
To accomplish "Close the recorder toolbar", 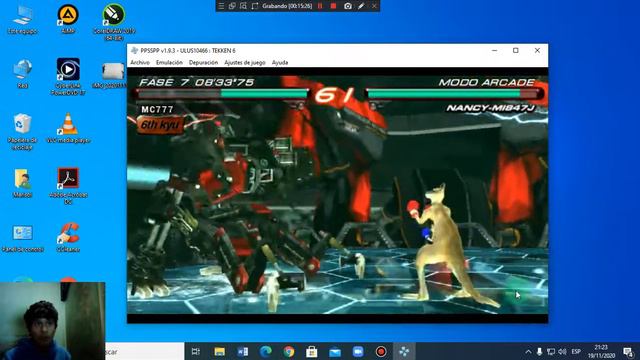I will 374,6.
